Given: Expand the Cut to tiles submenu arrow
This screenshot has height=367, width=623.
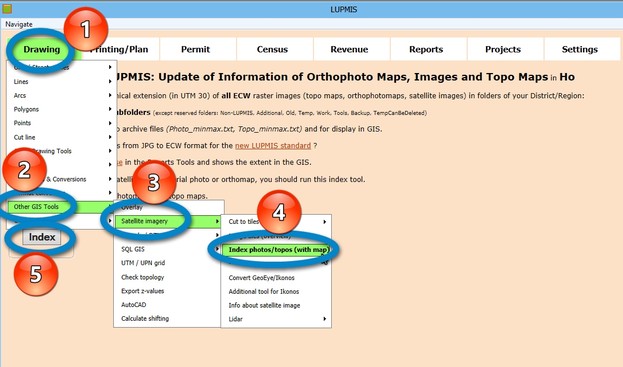Looking at the screenshot, I should coord(325,222).
